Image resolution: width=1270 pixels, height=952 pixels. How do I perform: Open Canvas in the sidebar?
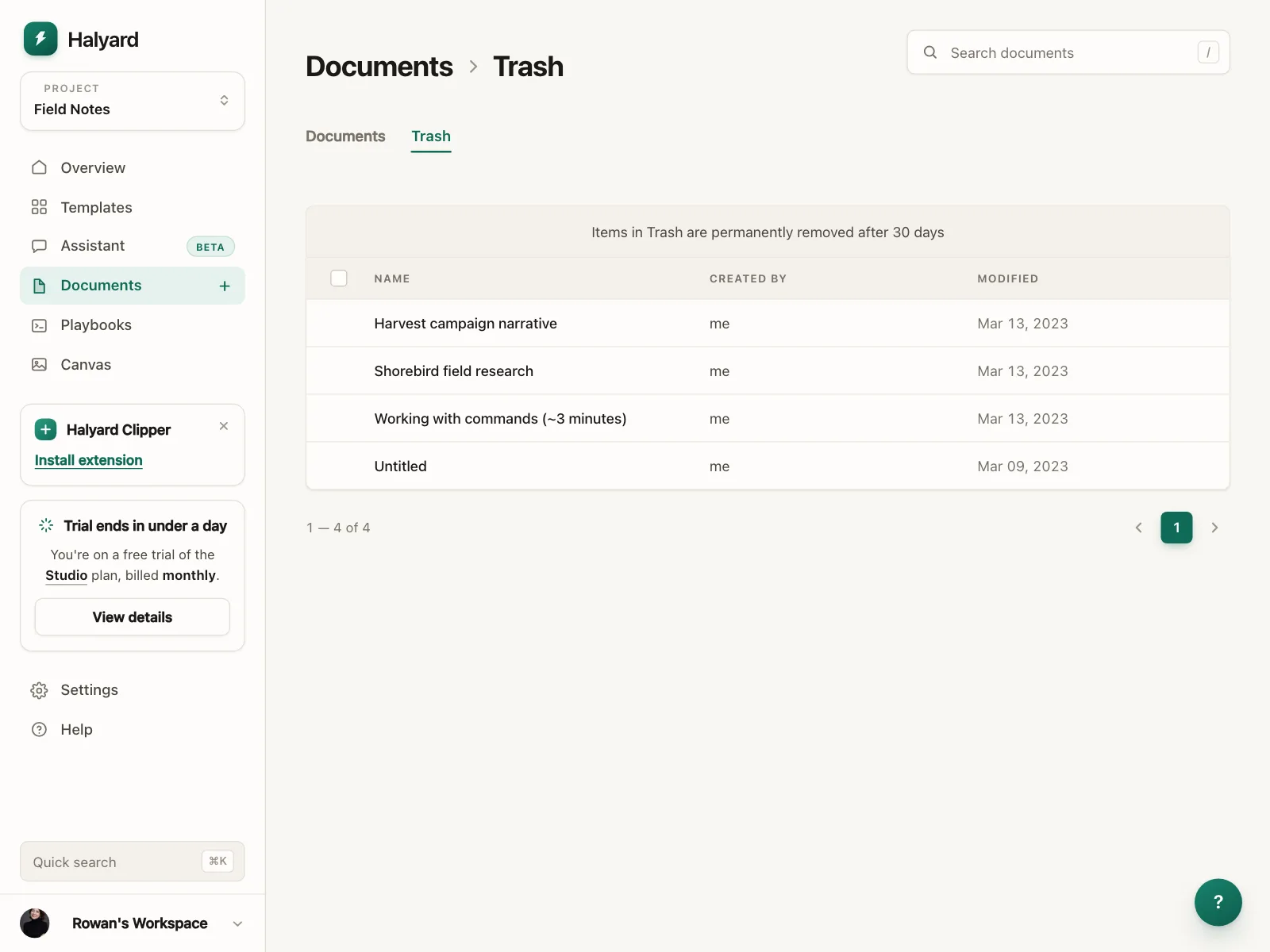[x=133, y=365]
